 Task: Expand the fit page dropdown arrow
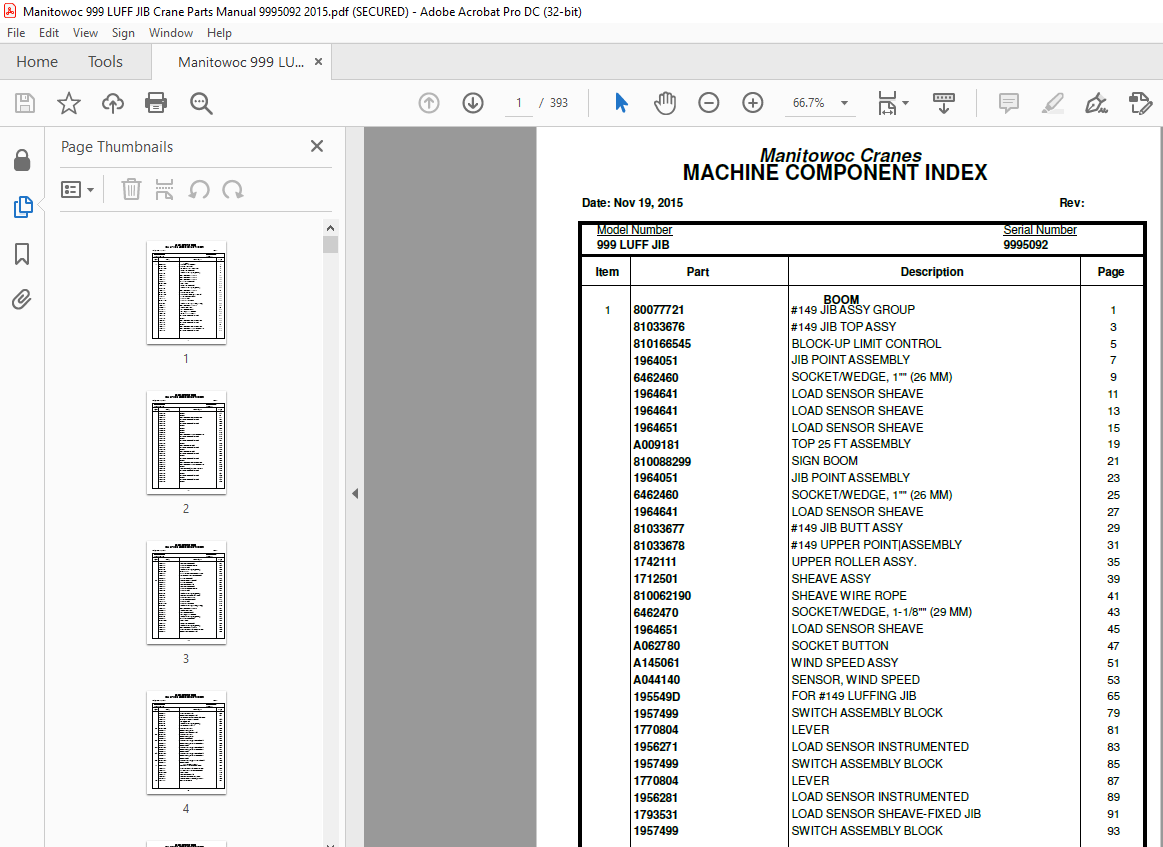pyautogui.click(x=906, y=103)
